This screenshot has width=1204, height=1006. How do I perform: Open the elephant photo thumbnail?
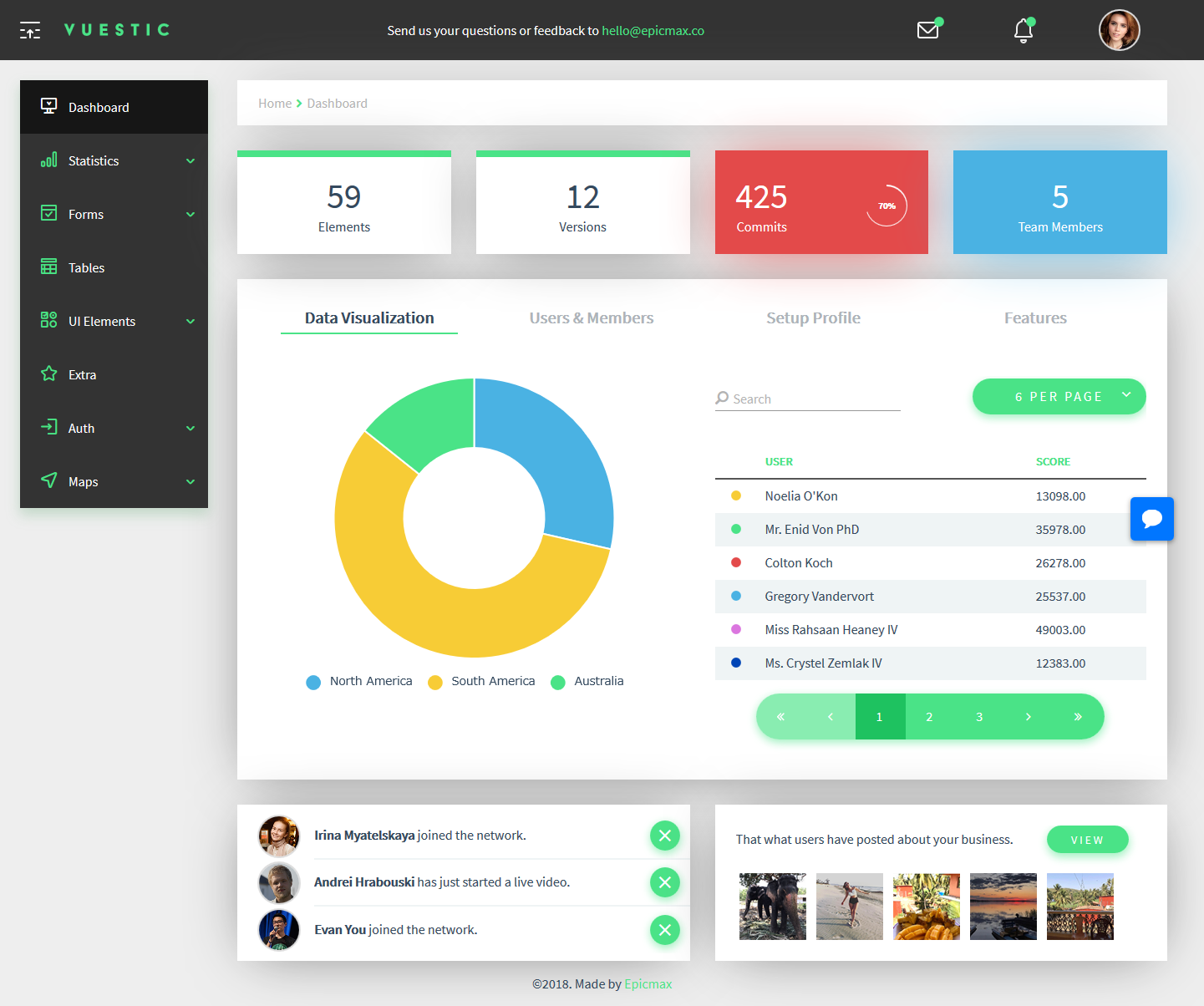pos(773,907)
